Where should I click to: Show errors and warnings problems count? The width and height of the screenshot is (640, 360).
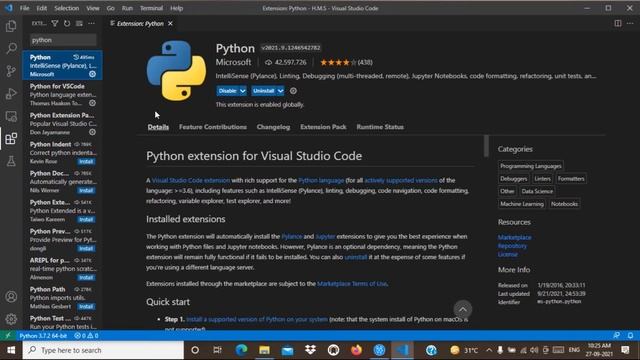tap(86, 336)
